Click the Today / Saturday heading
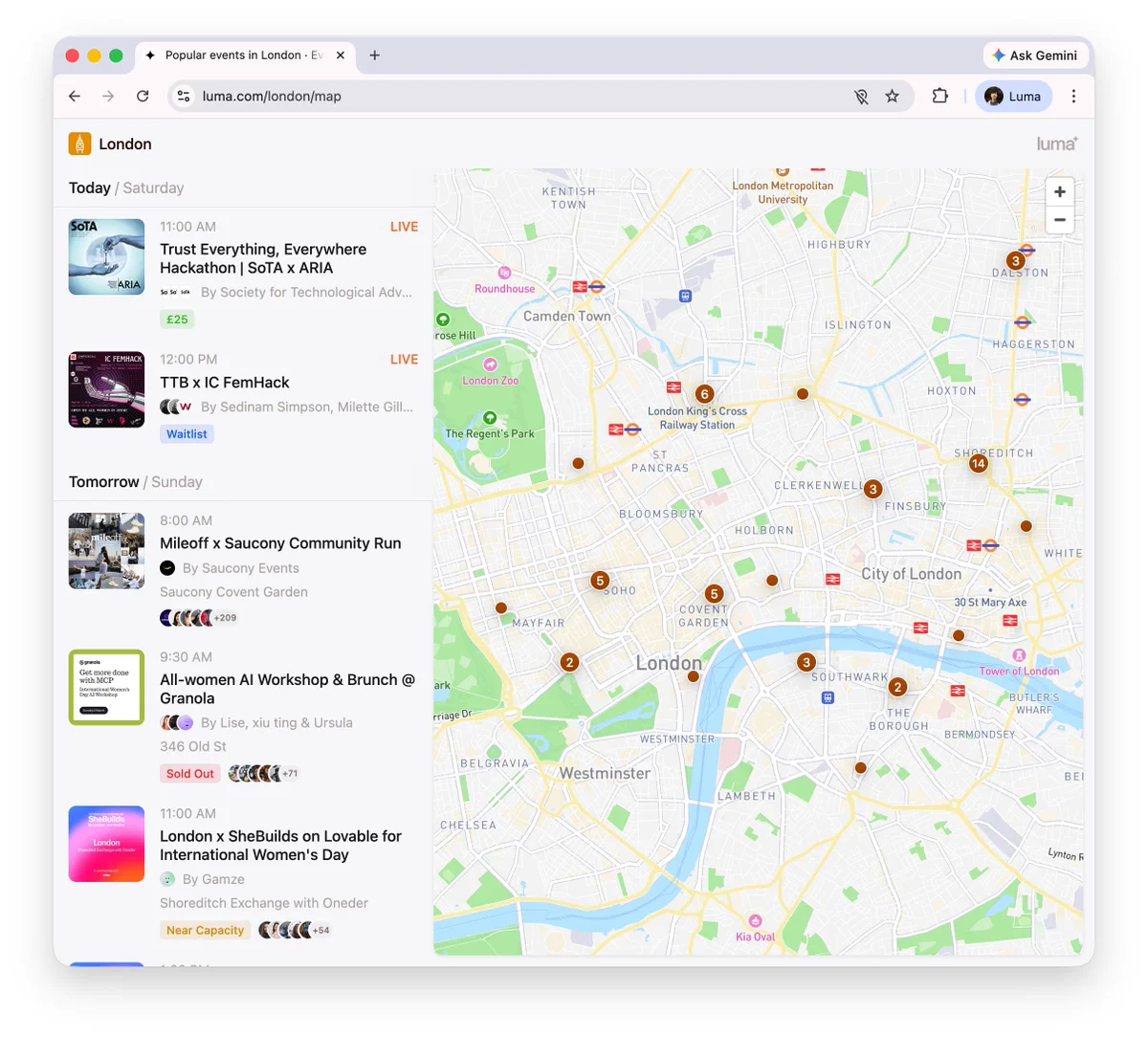Image resolution: width=1148 pixels, height=1037 pixels. pos(126,188)
